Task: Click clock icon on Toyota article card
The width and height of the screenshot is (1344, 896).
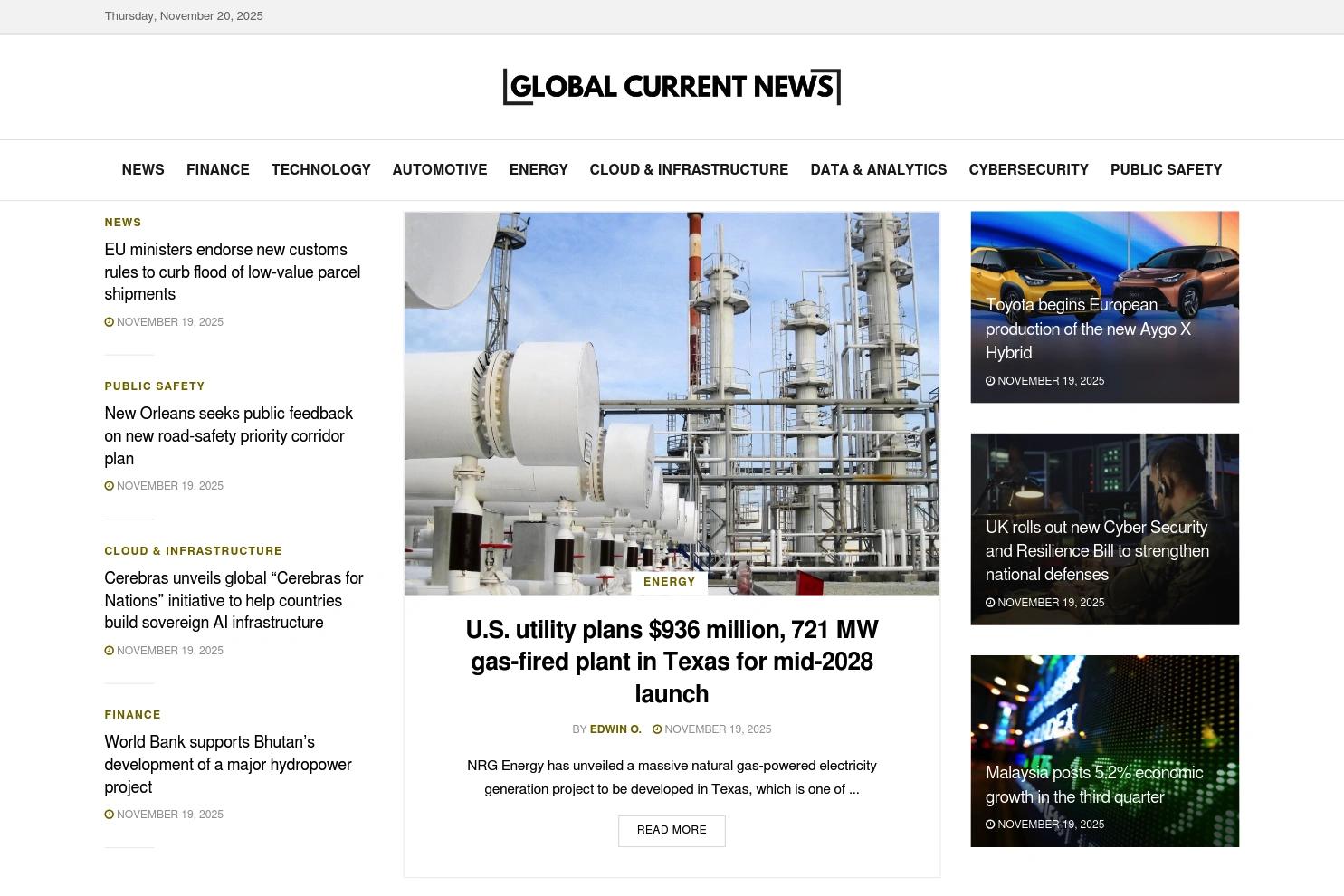Action: click(990, 381)
